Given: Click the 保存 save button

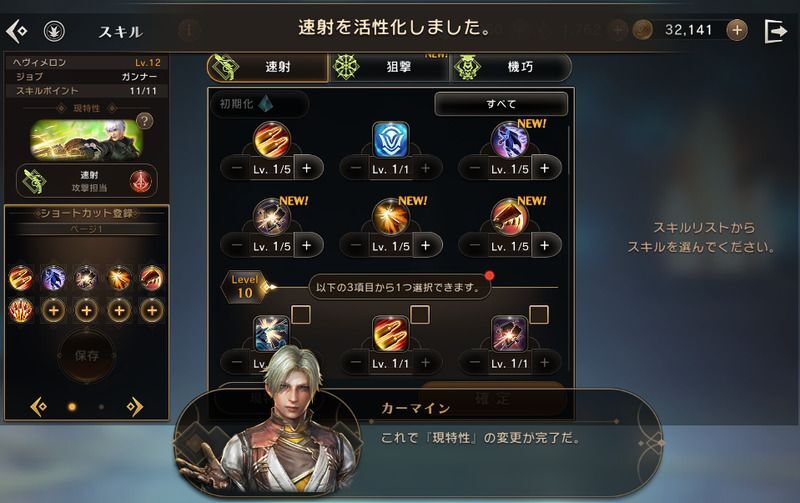Looking at the screenshot, I should pyautogui.click(x=87, y=356).
